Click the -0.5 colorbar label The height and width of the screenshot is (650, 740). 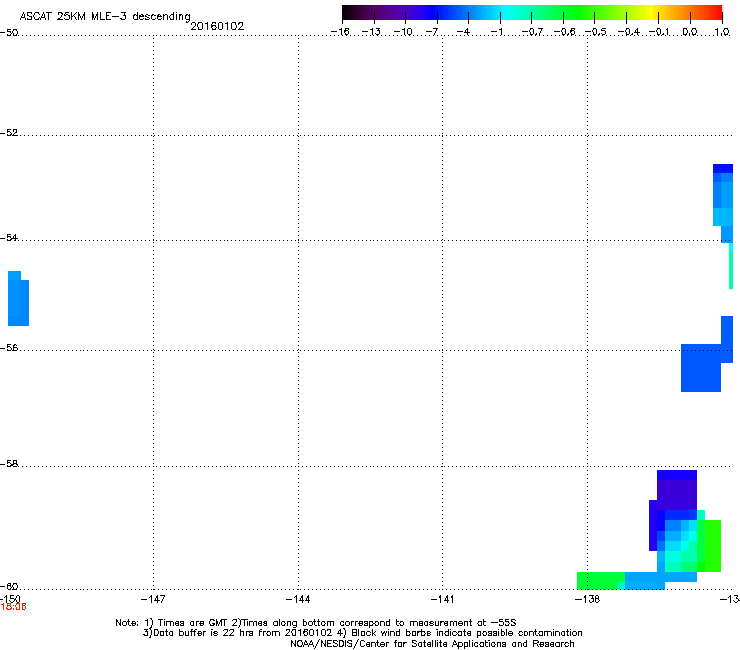click(596, 32)
